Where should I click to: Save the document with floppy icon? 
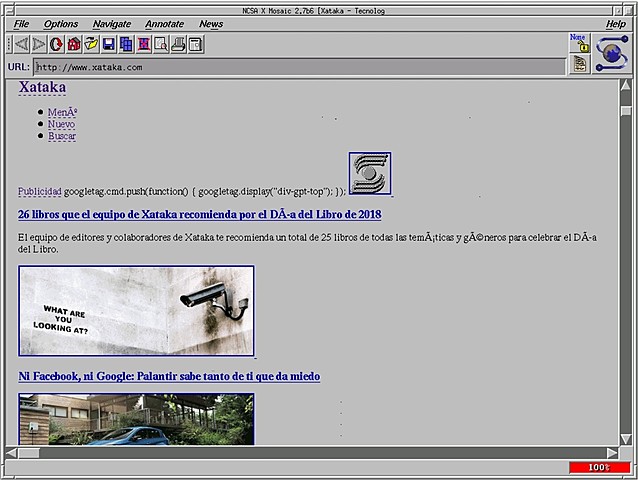coord(109,44)
